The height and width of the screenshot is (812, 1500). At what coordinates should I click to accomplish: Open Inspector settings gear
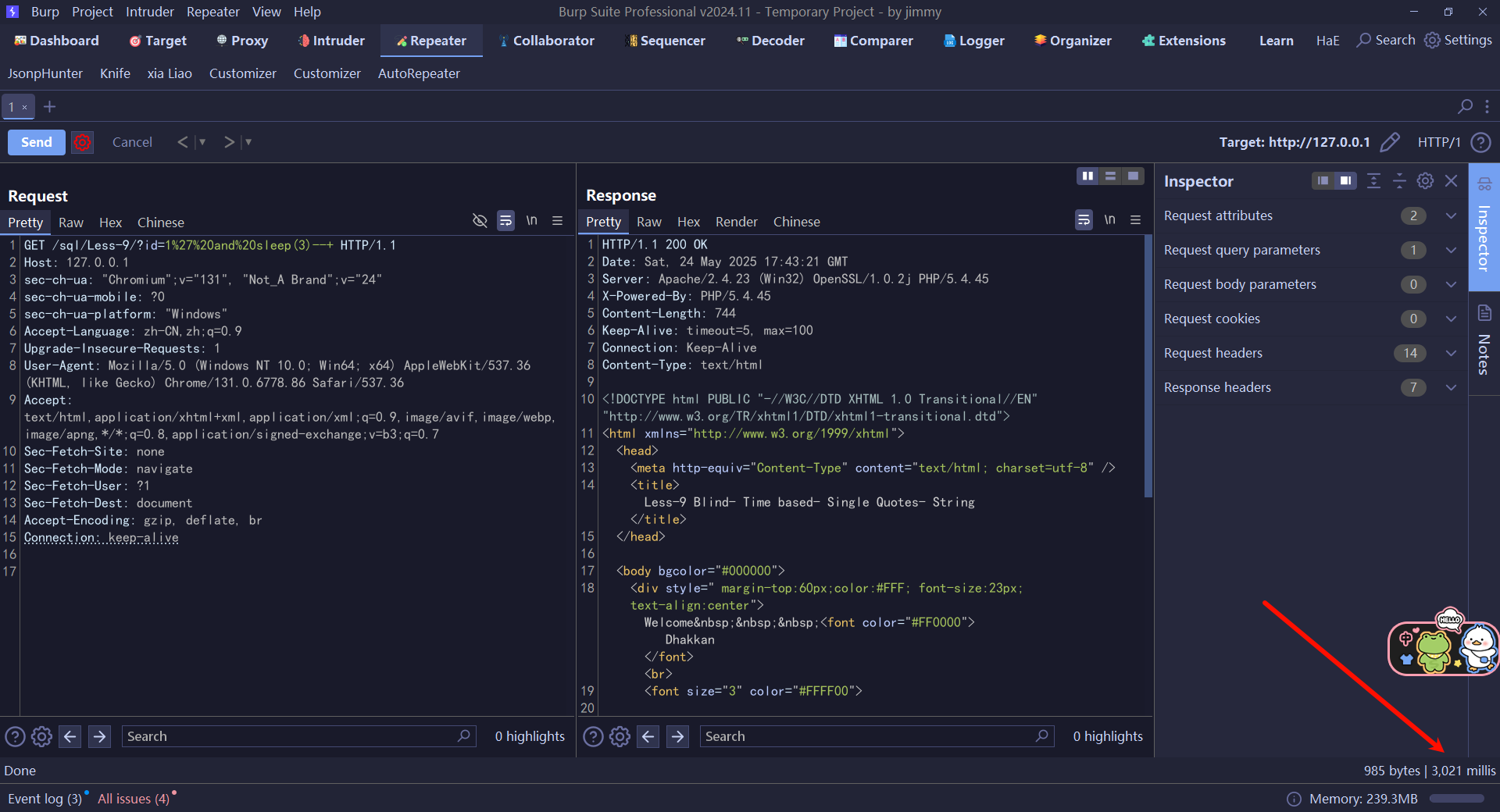tap(1425, 181)
